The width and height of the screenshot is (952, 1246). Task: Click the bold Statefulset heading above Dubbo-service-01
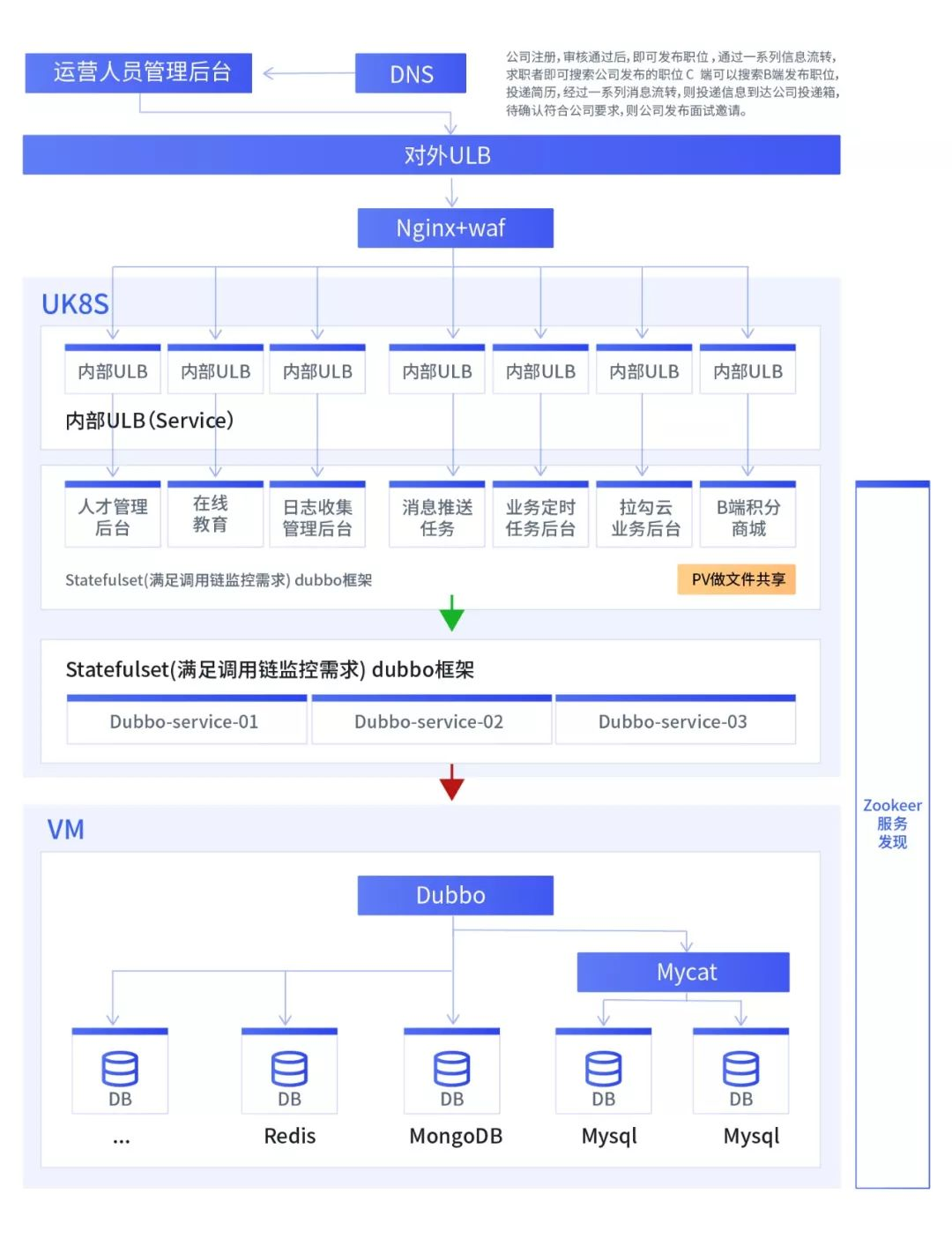pyautogui.click(x=270, y=669)
